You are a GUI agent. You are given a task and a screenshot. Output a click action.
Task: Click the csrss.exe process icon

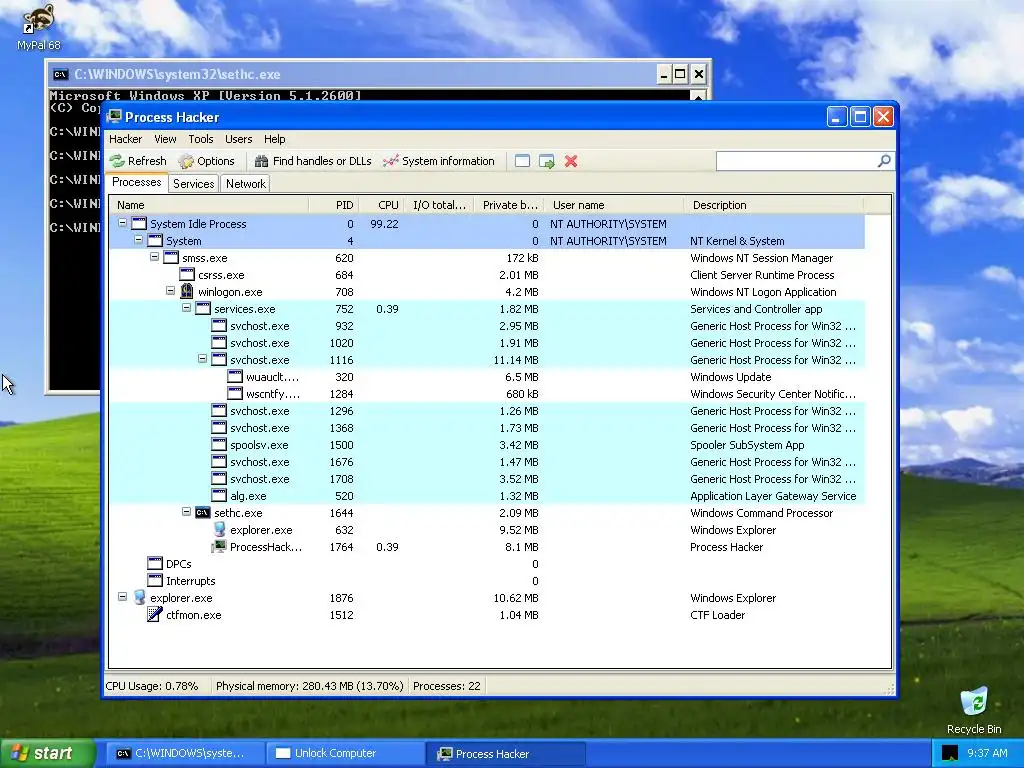[187, 274]
